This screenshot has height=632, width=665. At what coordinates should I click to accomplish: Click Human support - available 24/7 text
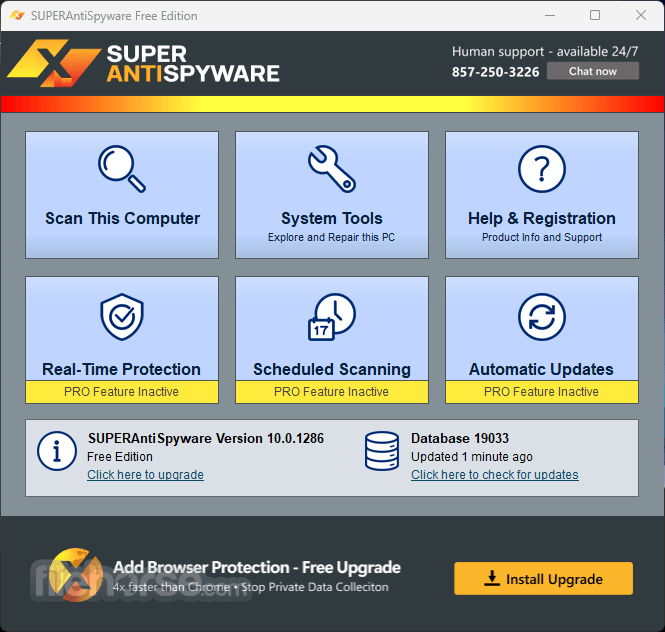545,51
